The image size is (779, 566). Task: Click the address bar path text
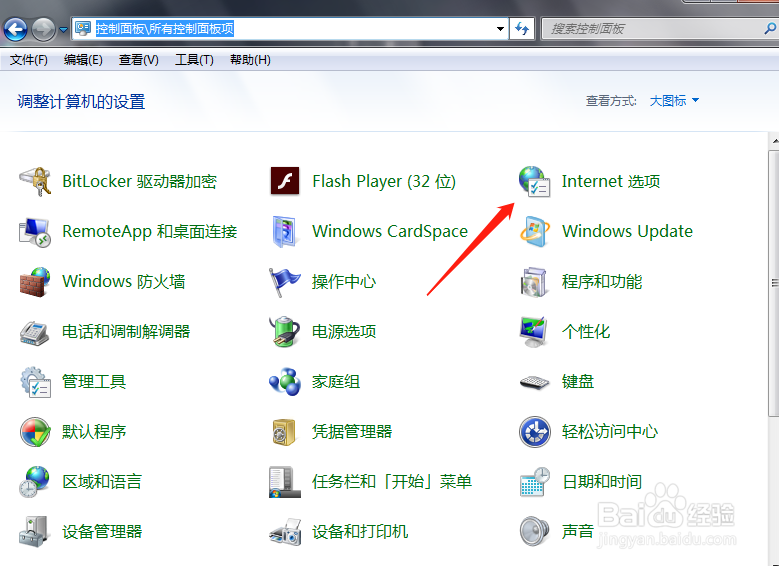164,29
